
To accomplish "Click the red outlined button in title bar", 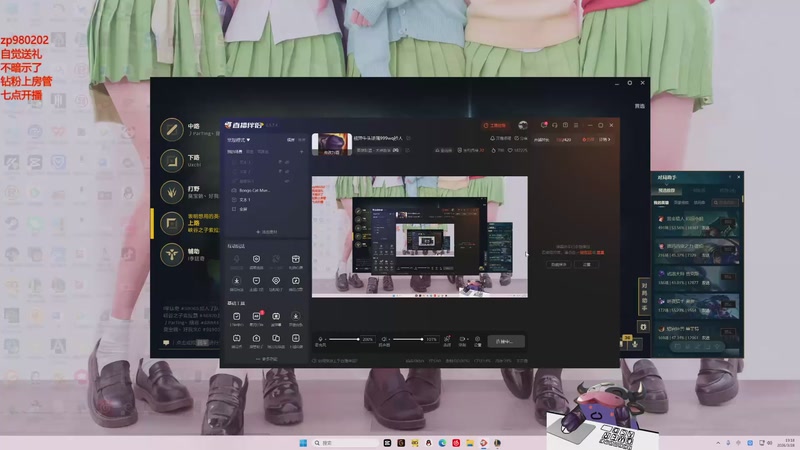I will (x=495, y=125).
